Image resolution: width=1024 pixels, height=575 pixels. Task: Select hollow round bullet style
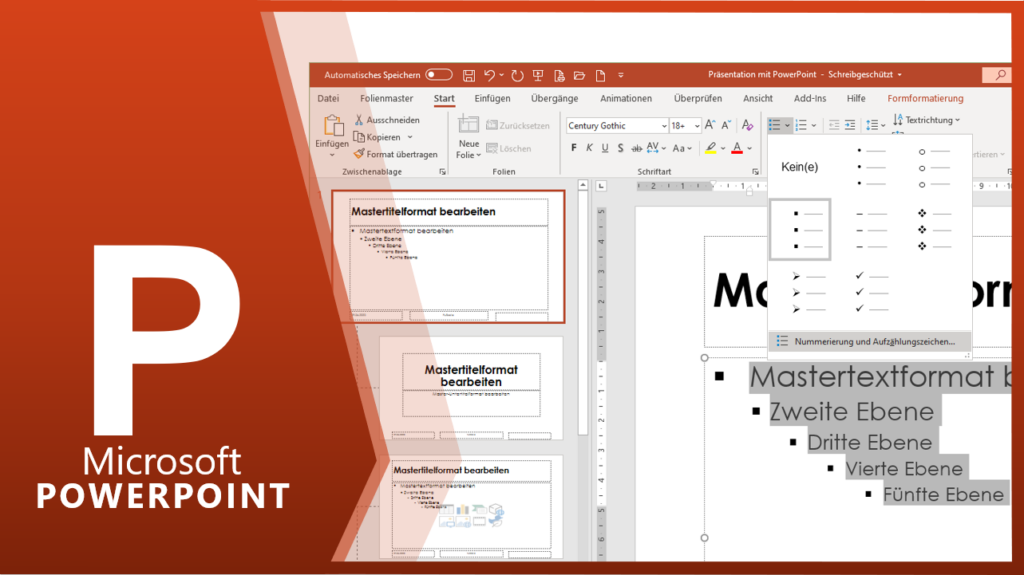pos(935,167)
